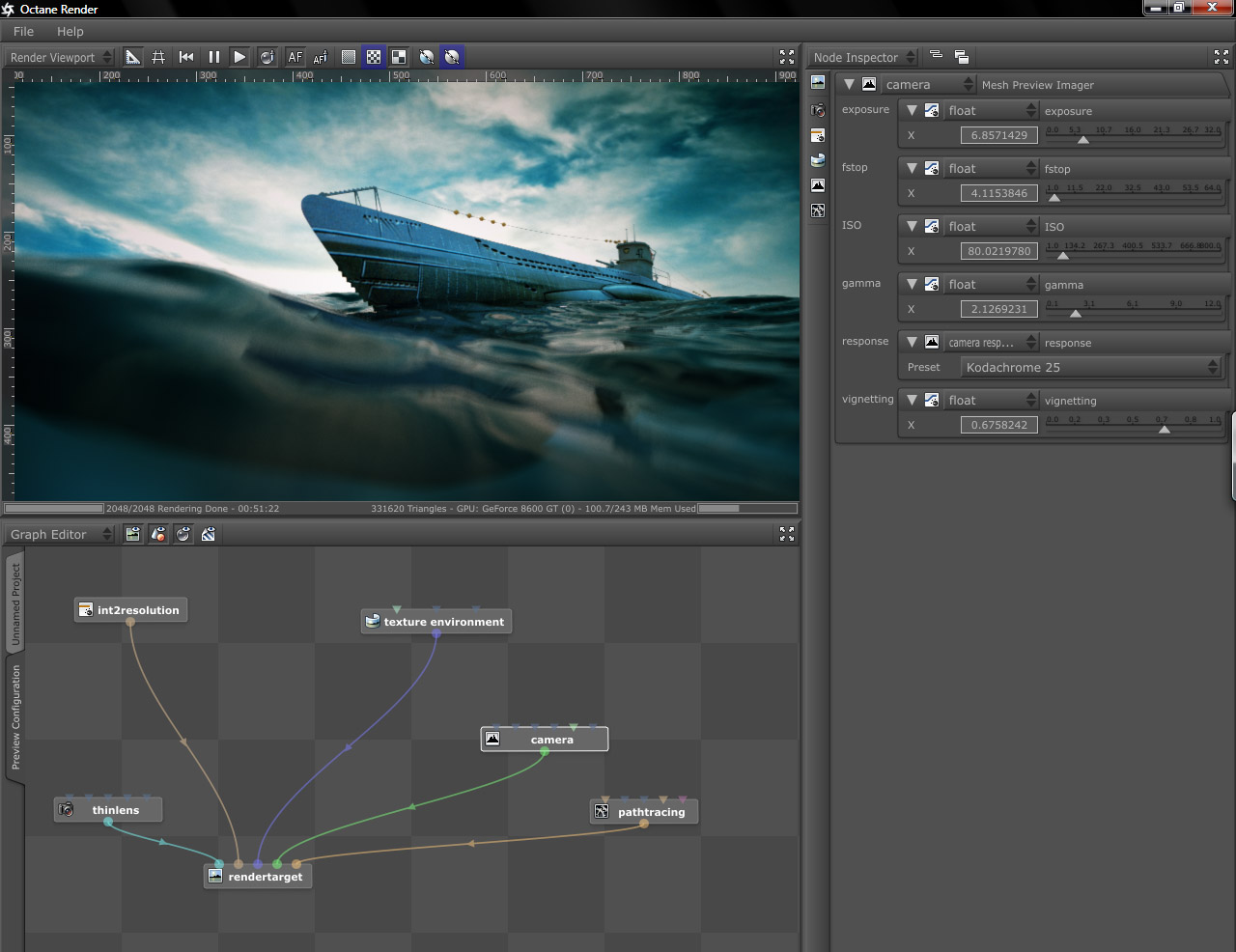Image resolution: width=1236 pixels, height=952 pixels.
Task: Click the kernel icon at bottom of inspector sidebar
Action: (x=818, y=210)
